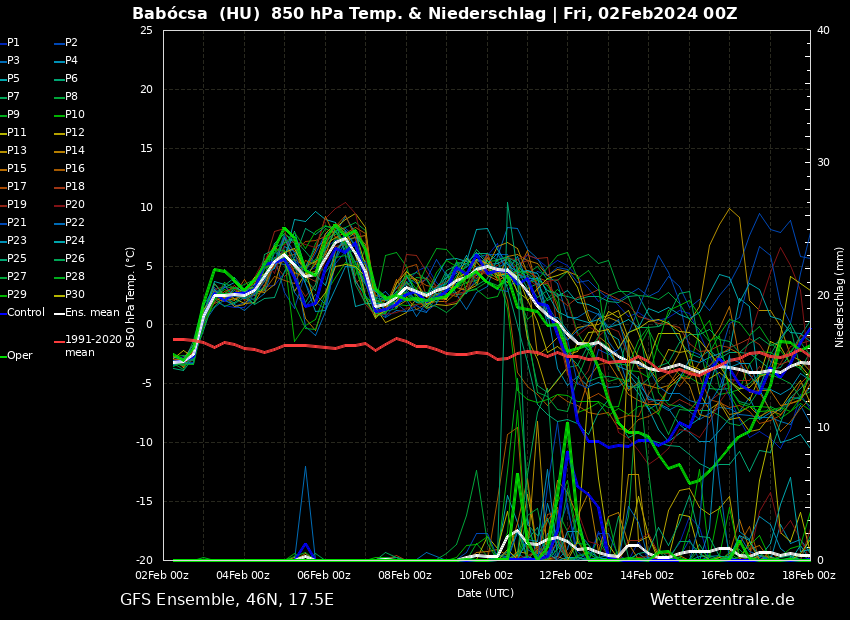Click the 10Feb 00z date tick
Screen dimensions: 850x620
tap(486, 576)
